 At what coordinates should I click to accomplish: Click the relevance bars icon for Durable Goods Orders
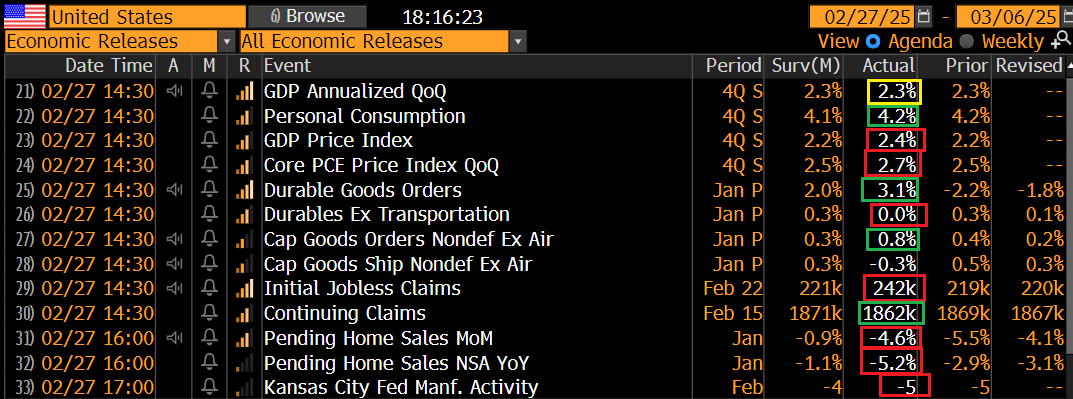244,190
